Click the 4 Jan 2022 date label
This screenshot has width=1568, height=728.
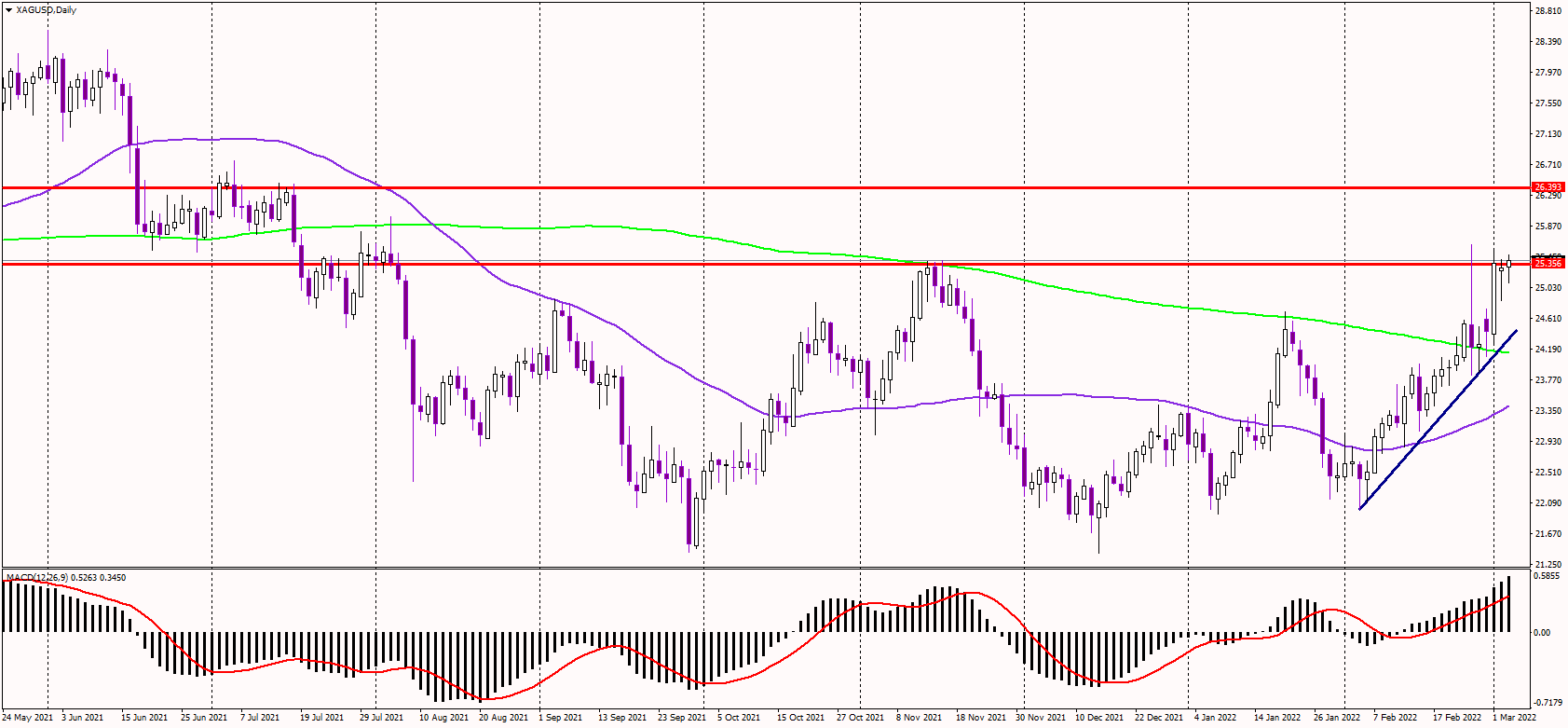click(1215, 718)
